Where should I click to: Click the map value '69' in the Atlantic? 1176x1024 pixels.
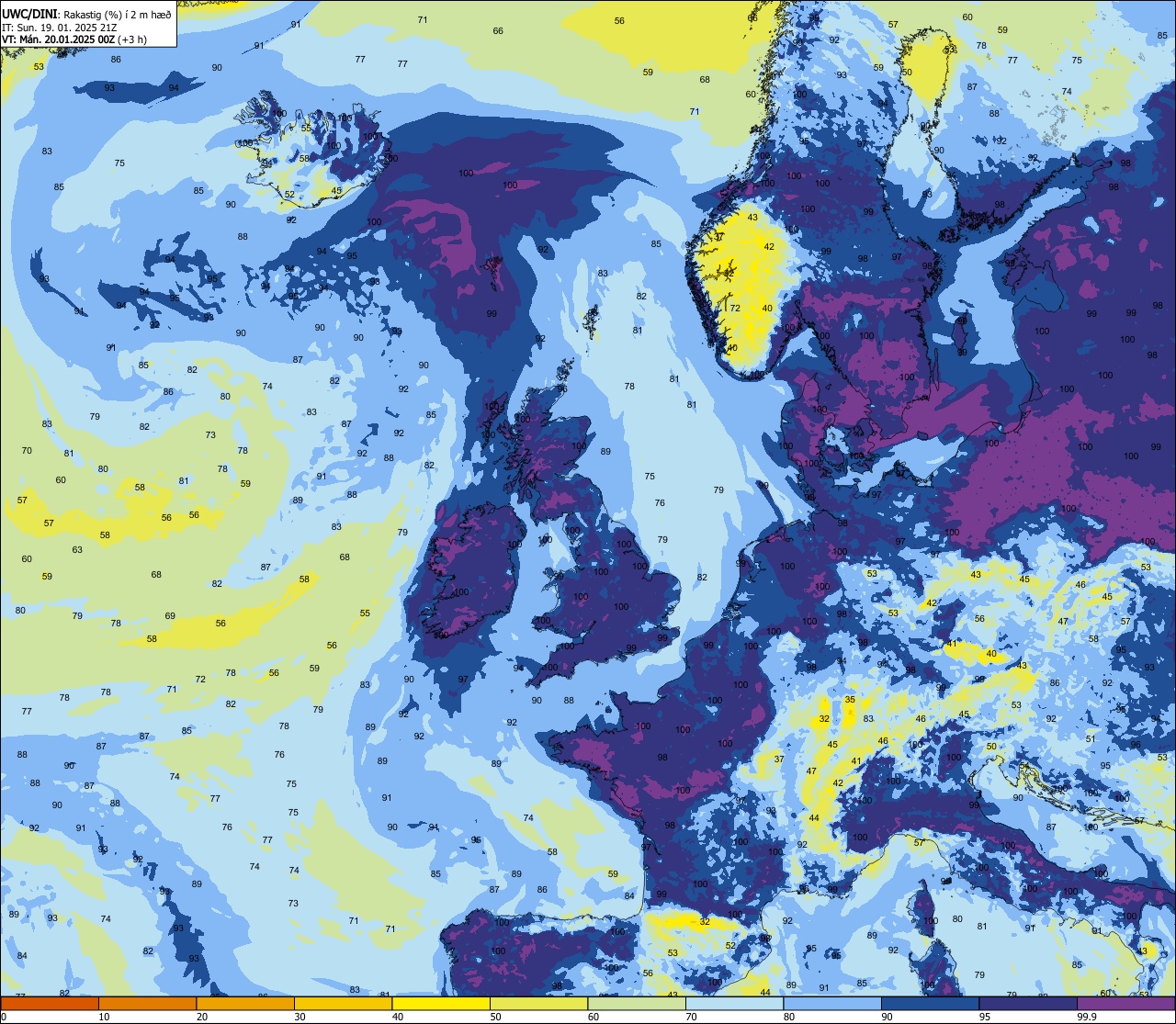tap(170, 616)
